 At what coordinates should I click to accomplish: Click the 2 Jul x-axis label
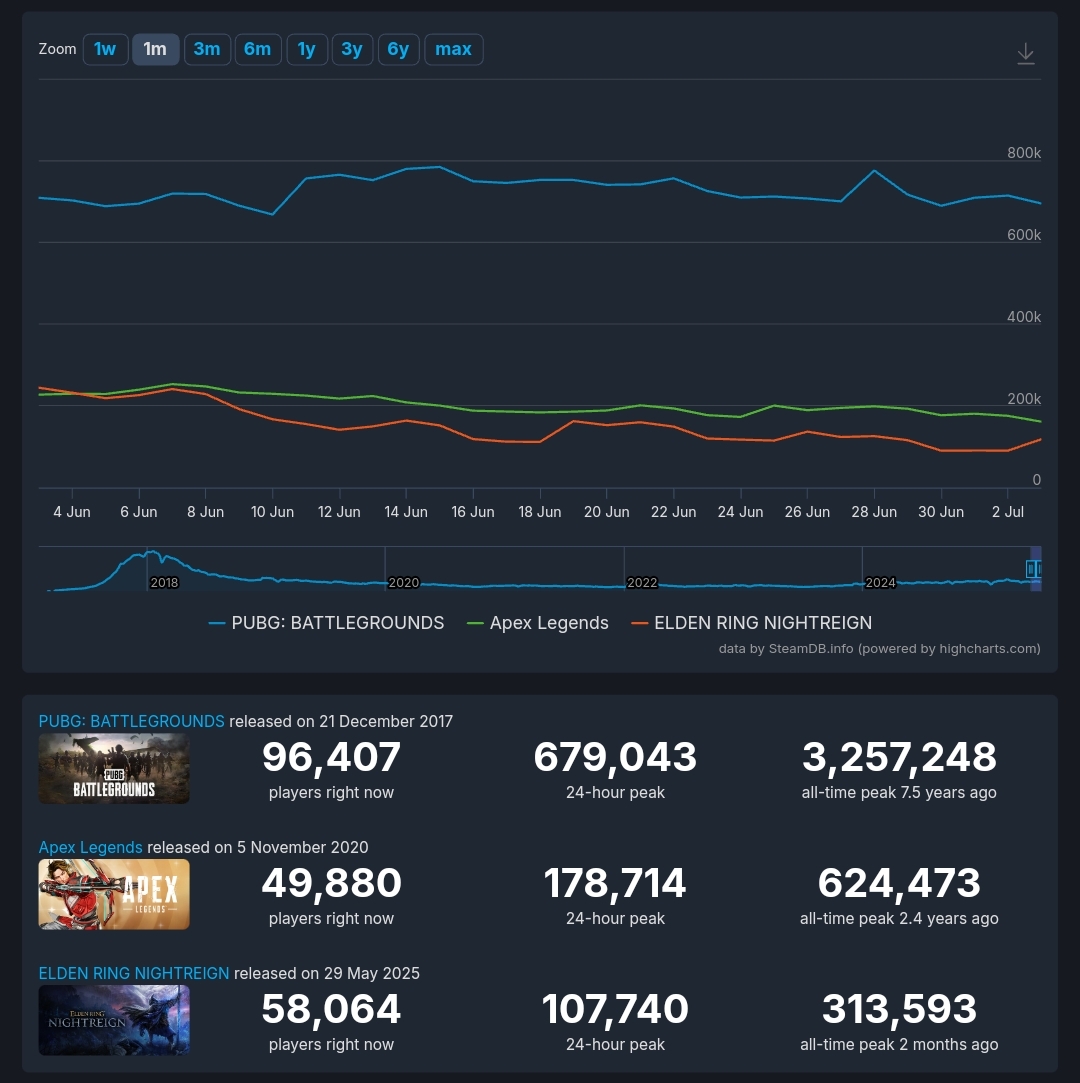tap(1007, 512)
